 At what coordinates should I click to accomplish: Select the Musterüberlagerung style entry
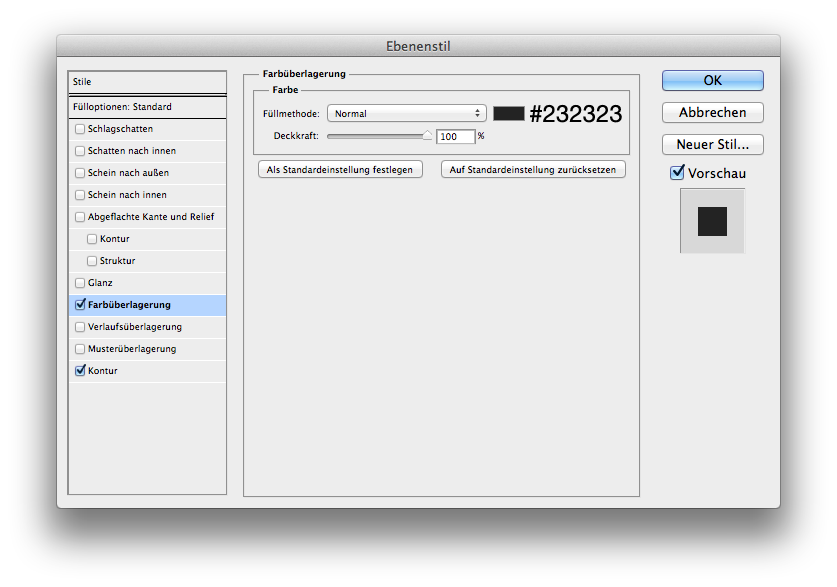click(131, 349)
